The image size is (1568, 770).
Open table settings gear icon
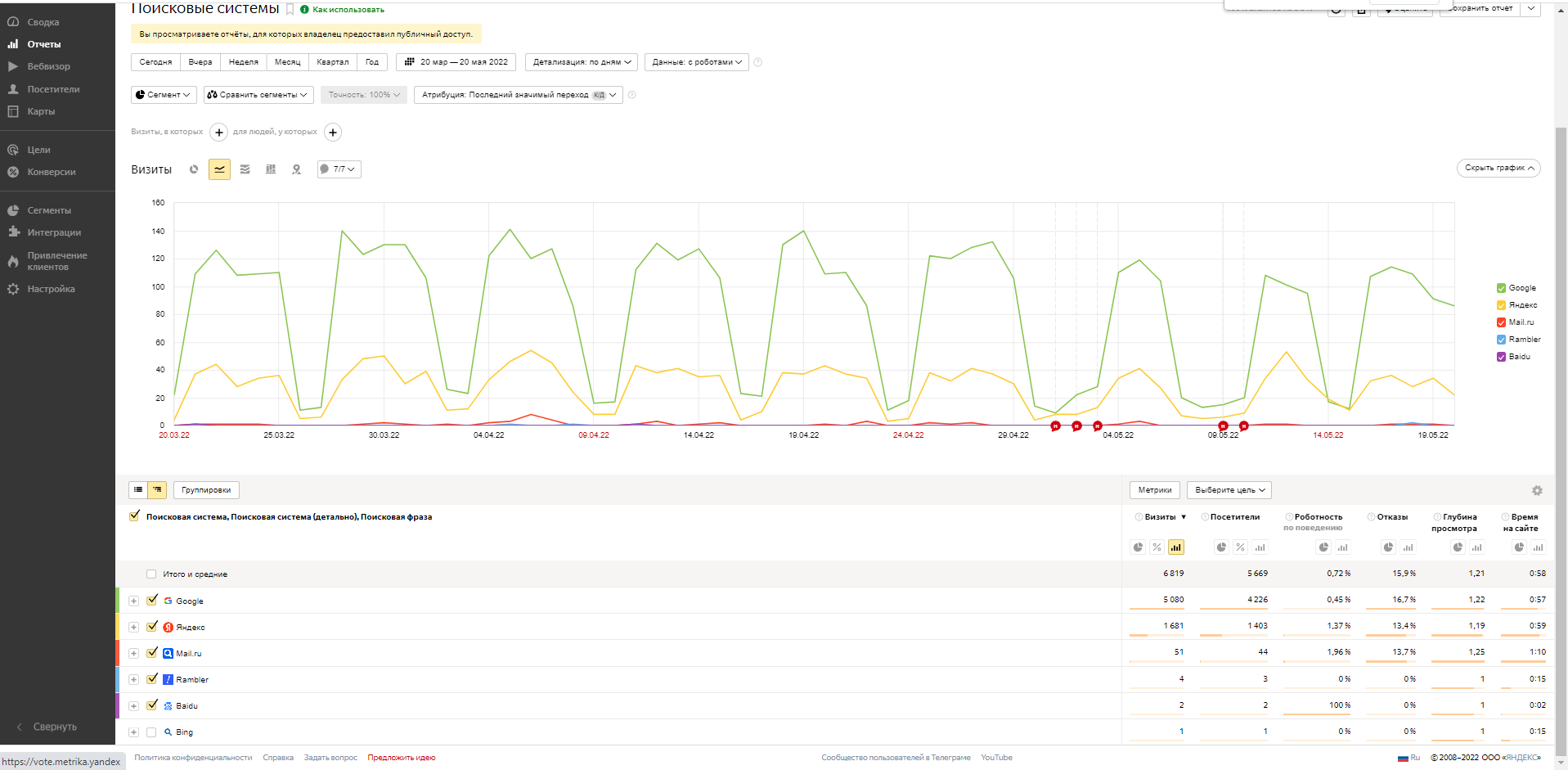(1537, 491)
